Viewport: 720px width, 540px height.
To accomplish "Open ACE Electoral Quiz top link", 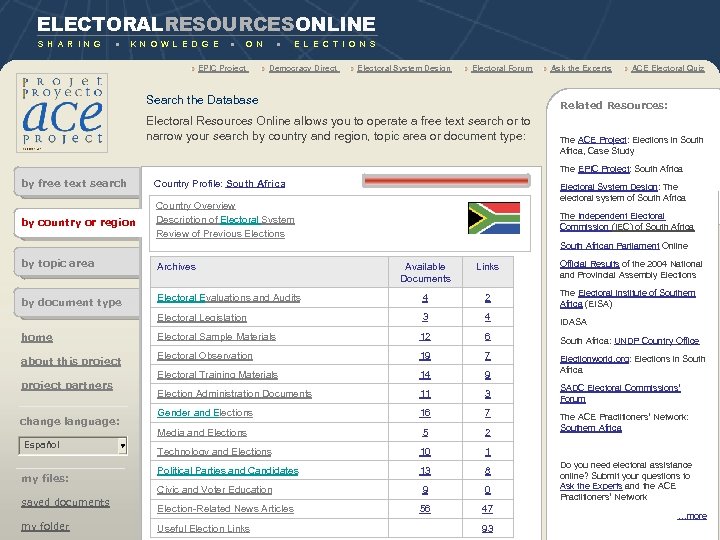I will (x=668, y=68).
